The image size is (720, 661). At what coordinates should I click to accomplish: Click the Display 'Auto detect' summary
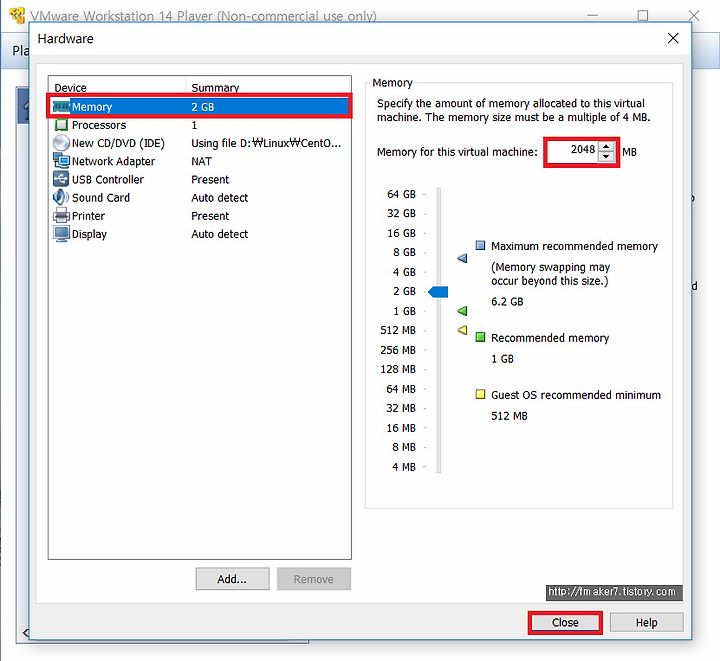tap(219, 234)
